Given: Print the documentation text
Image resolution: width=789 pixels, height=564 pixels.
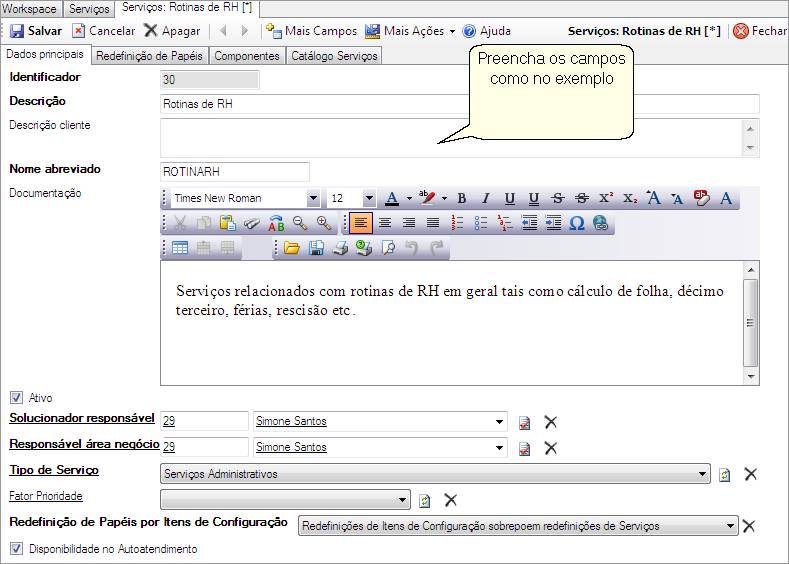Looking at the screenshot, I should (x=340, y=248).
